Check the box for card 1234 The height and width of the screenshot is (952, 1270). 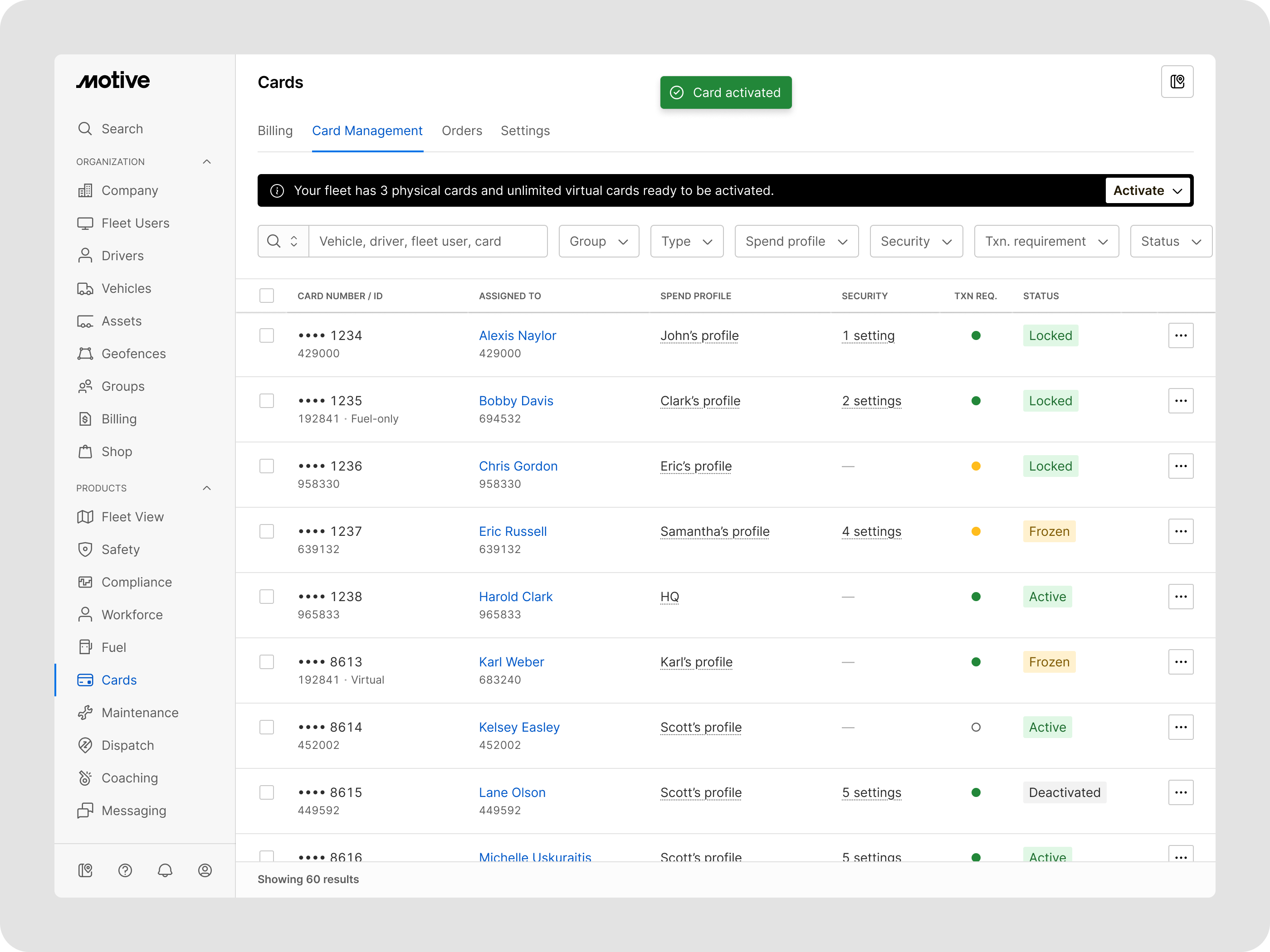pos(266,336)
